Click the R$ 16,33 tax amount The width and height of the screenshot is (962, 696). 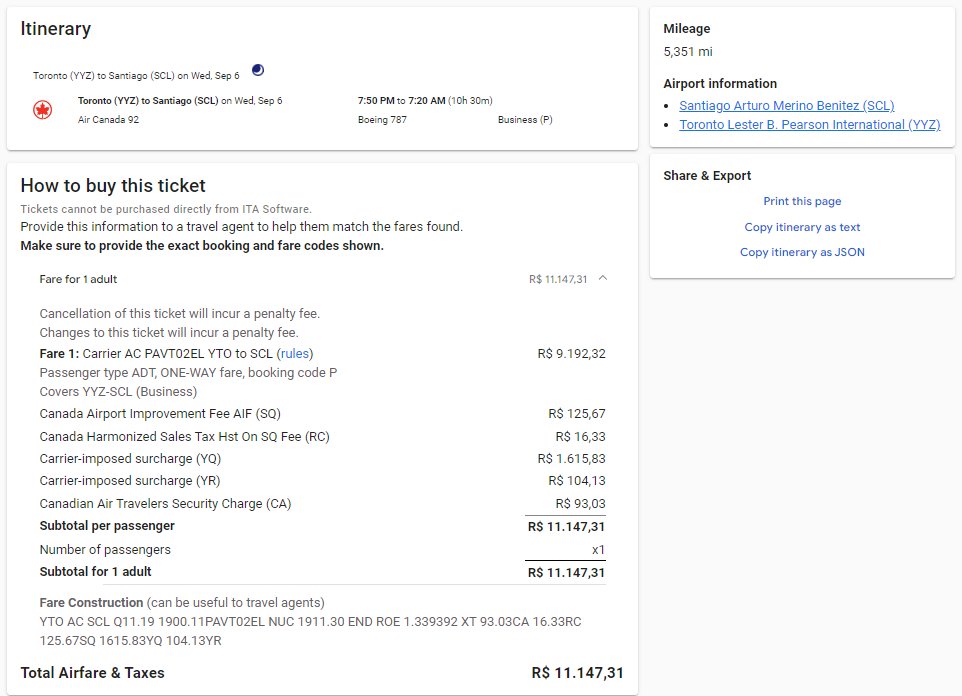pyautogui.click(x=580, y=436)
